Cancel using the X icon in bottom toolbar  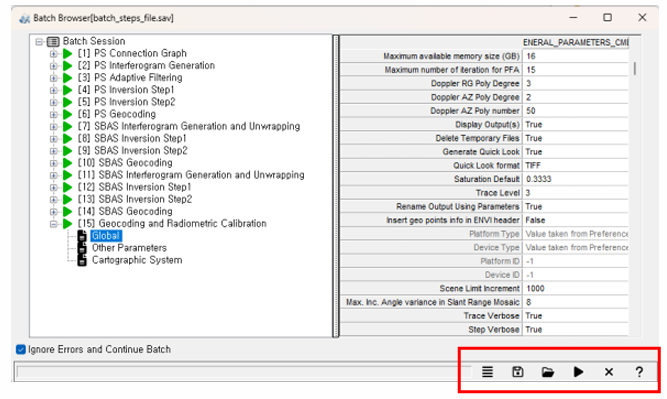click(x=609, y=372)
